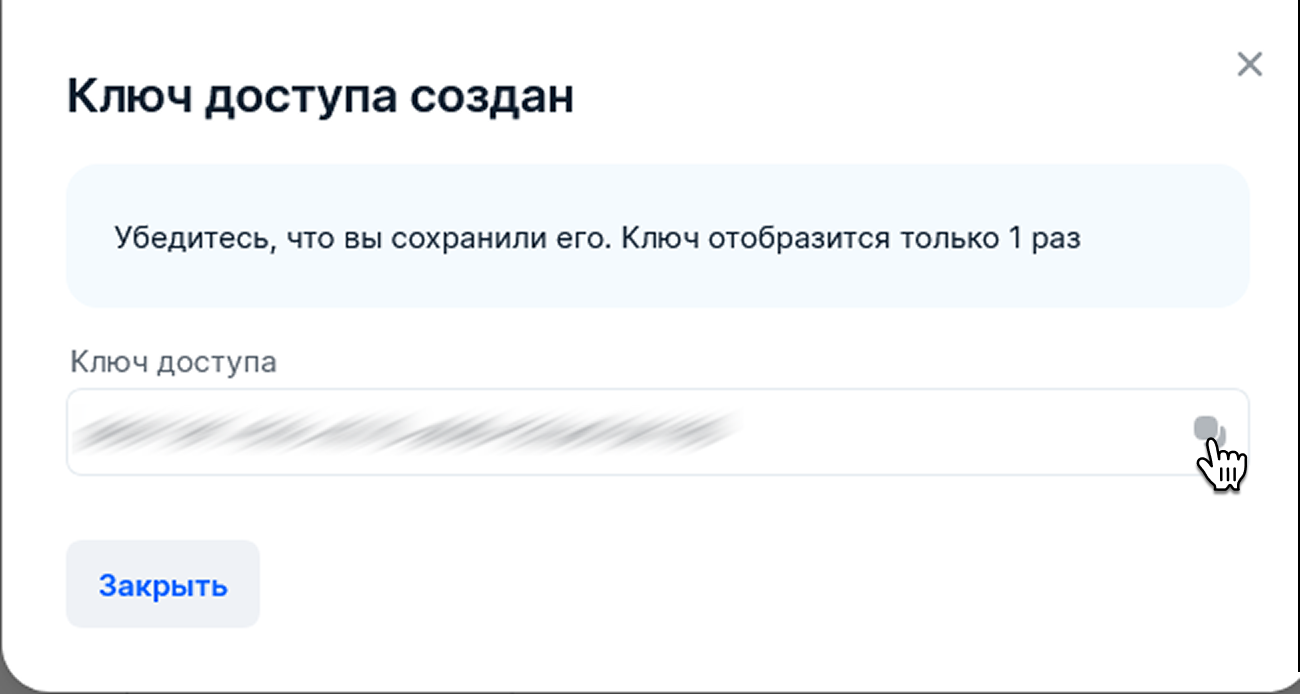Click the Ключ доступа field label
The height and width of the screenshot is (694, 1300).
(173, 362)
